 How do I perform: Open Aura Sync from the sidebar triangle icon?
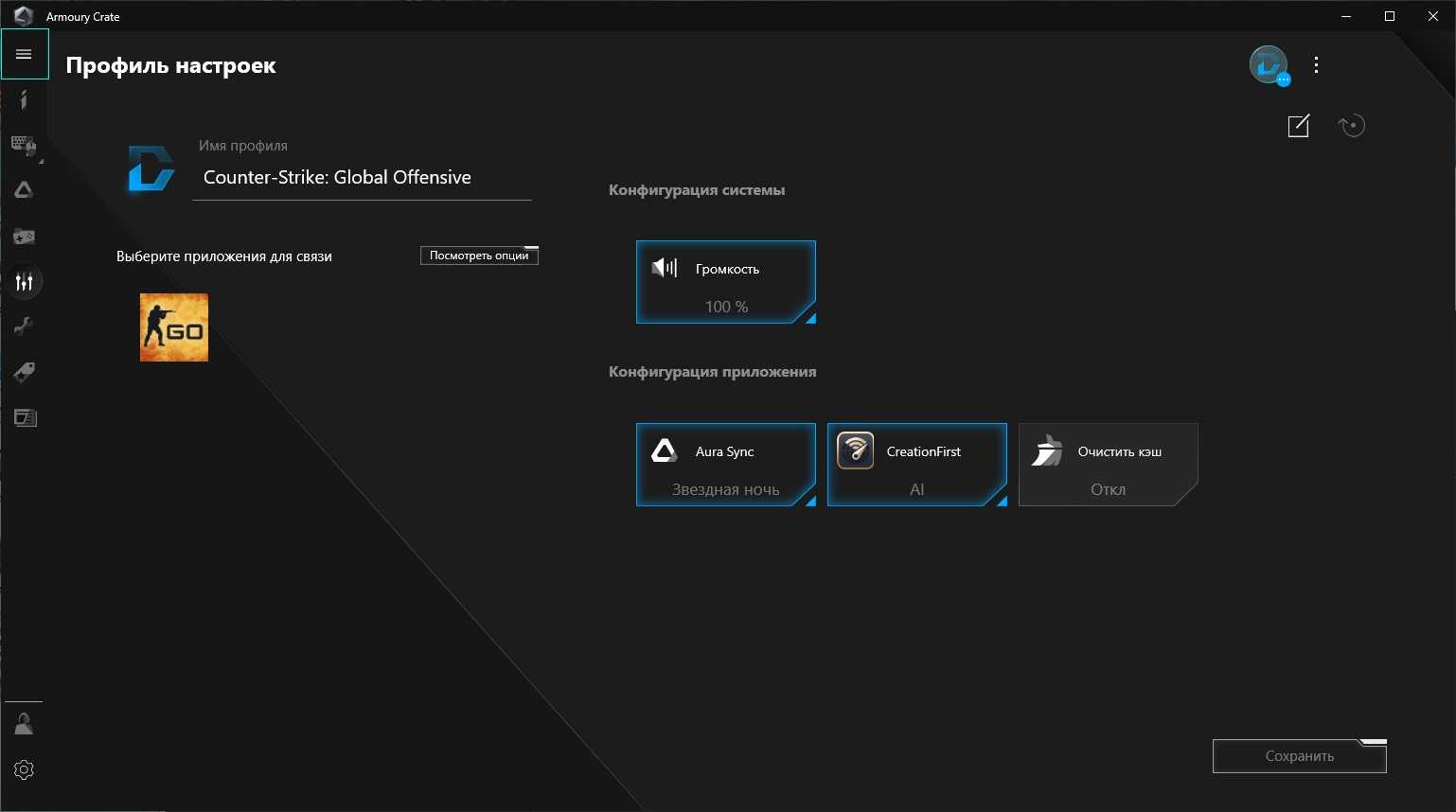pos(24,190)
